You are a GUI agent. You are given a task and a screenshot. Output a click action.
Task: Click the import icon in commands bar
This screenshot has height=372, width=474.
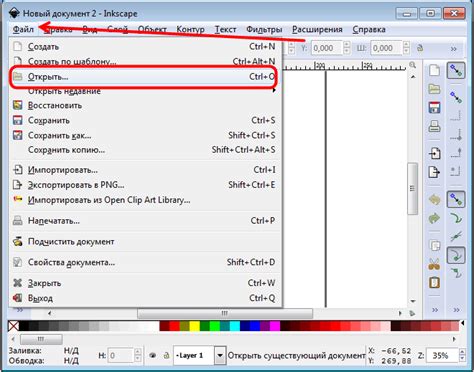434,153
